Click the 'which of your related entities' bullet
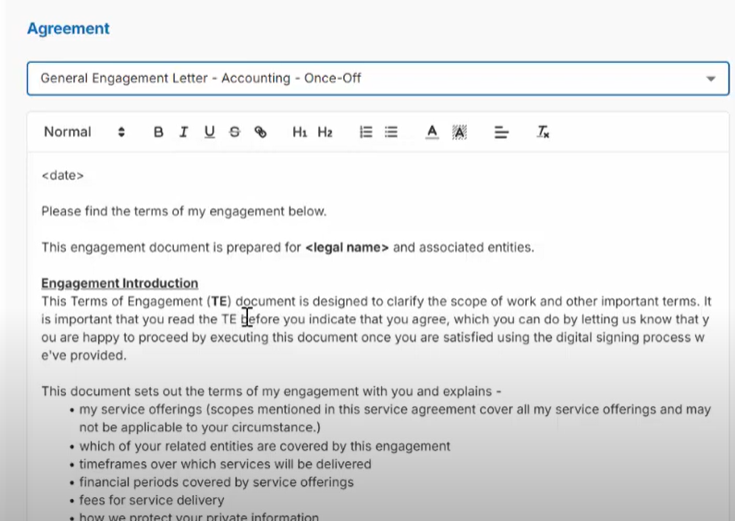Screen dimensions: 735x521 (x=264, y=445)
